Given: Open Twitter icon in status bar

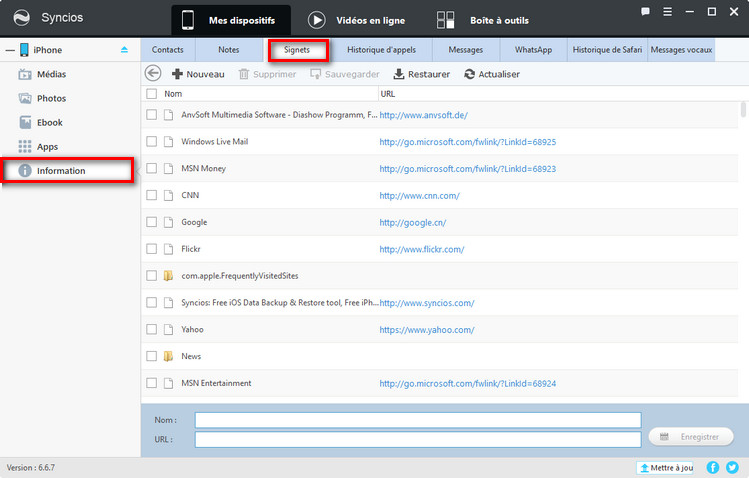Looking at the screenshot, I should pyautogui.click(x=731, y=467).
